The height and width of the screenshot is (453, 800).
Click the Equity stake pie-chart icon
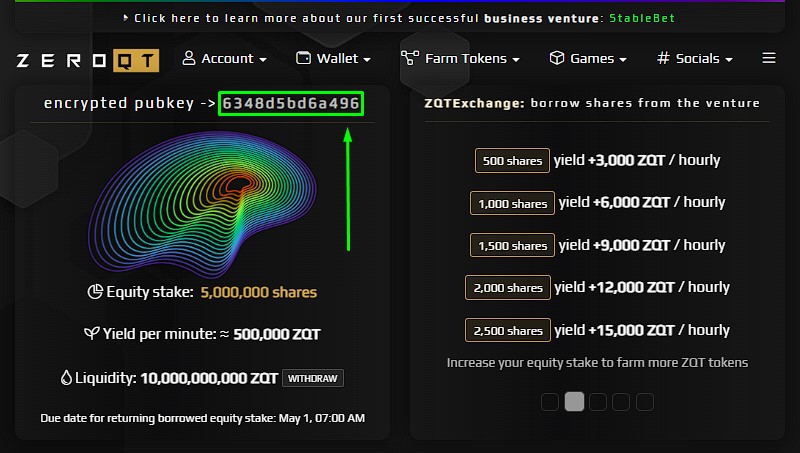point(95,292)
